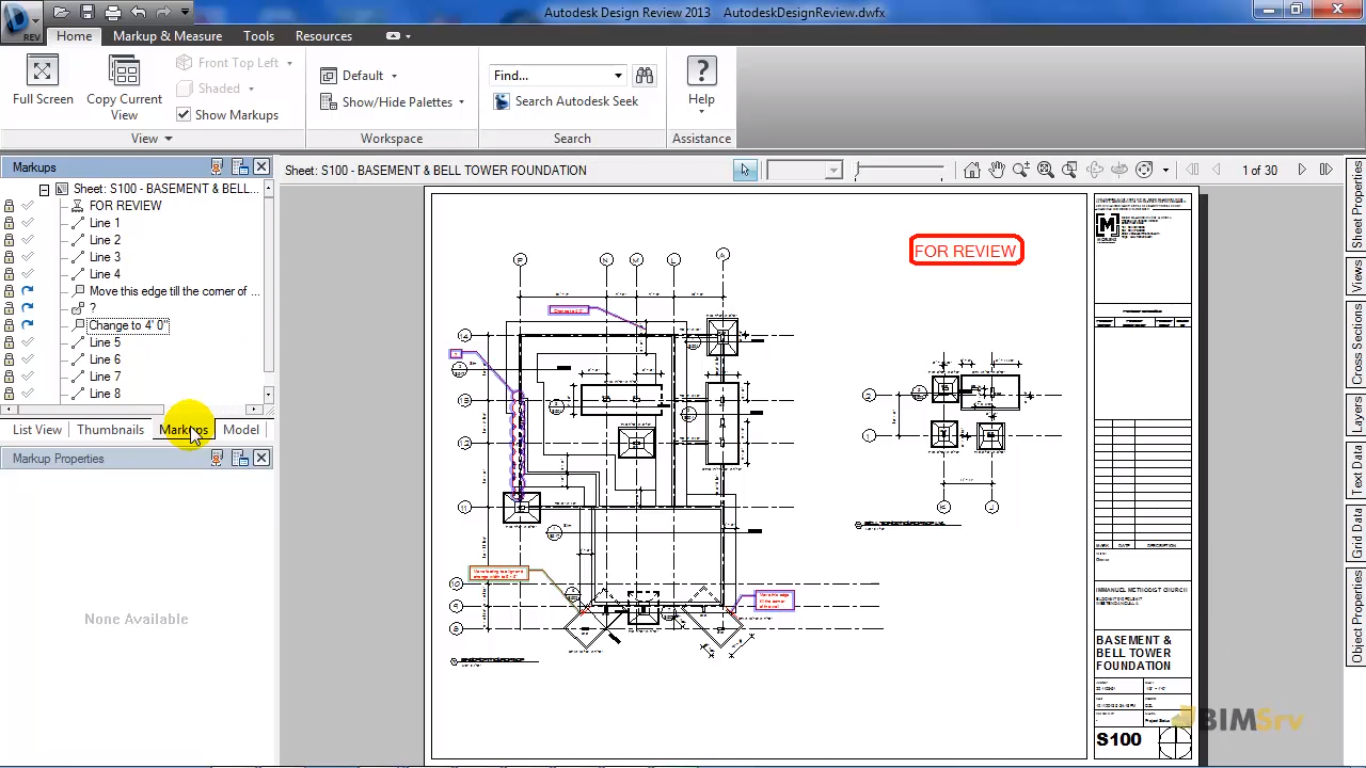Select the Zoom in/out magnifier tool
This screenshot has height=768, width=1366.
(x=1021, y=170)
